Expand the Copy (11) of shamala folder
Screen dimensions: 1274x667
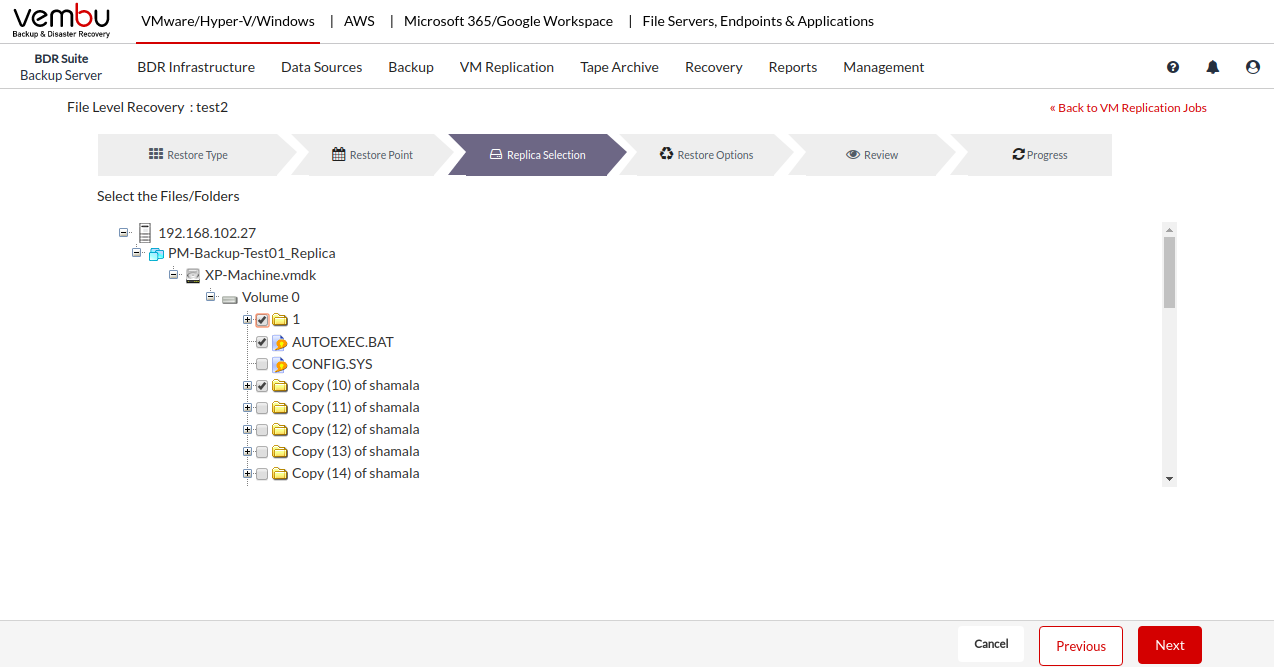247,408
